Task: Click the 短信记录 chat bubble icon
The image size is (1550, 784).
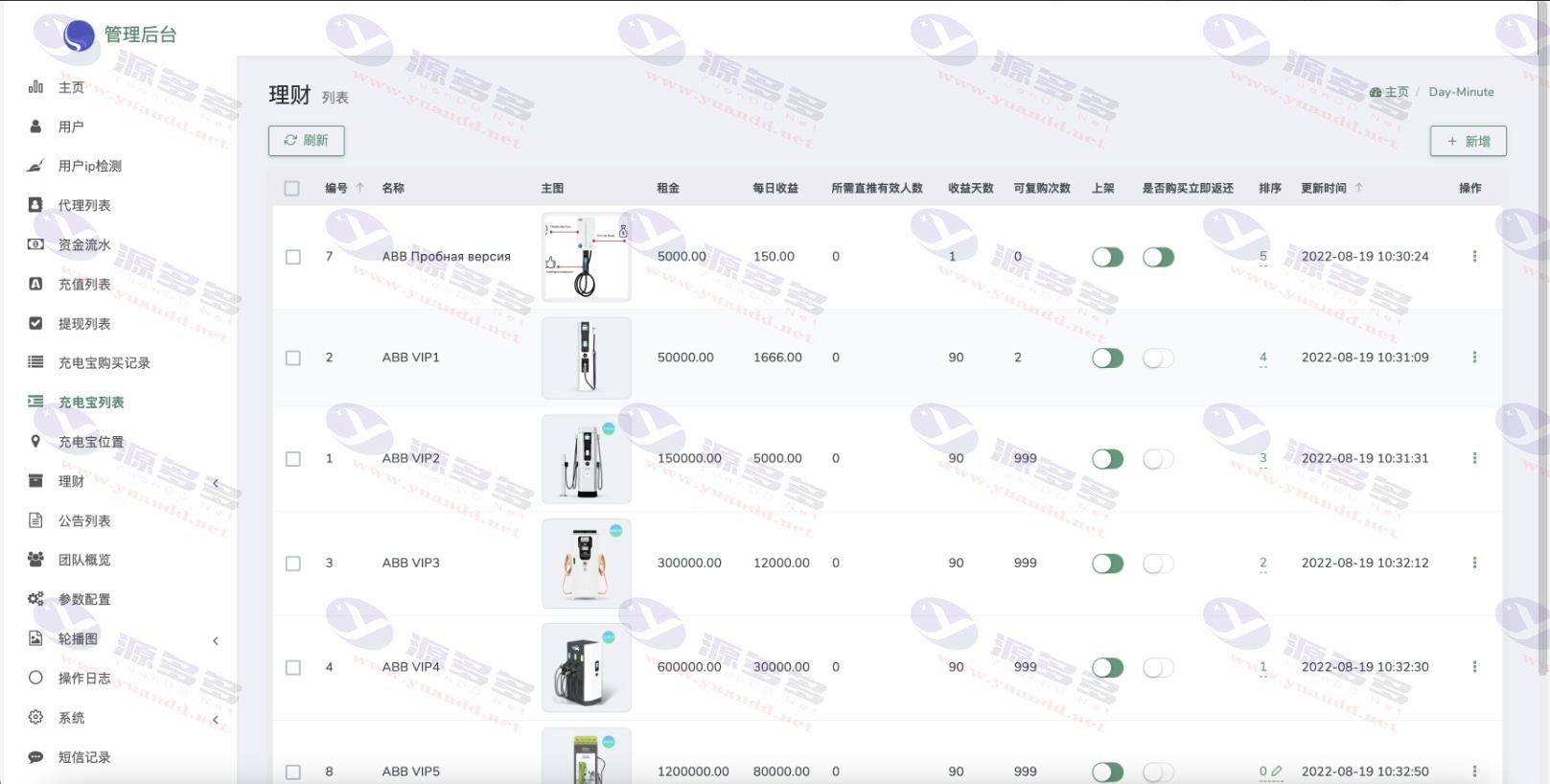Action: 35,757
